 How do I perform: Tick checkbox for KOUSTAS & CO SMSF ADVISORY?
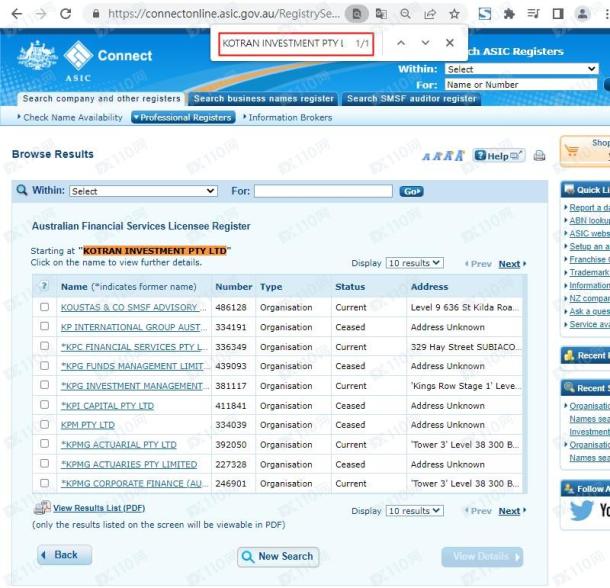click(44, 307)
